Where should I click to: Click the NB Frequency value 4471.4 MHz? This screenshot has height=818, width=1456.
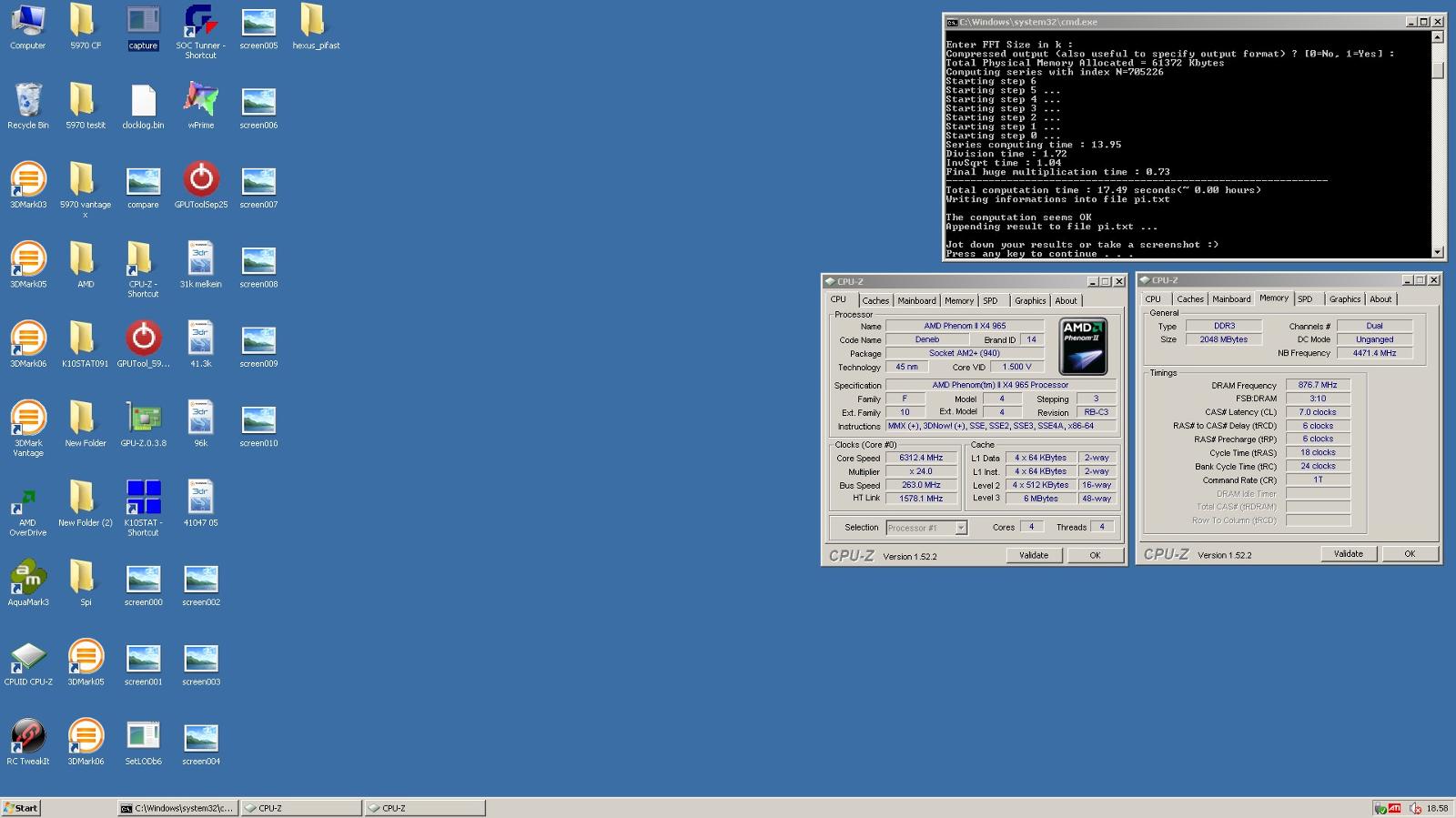point(1374,353)
